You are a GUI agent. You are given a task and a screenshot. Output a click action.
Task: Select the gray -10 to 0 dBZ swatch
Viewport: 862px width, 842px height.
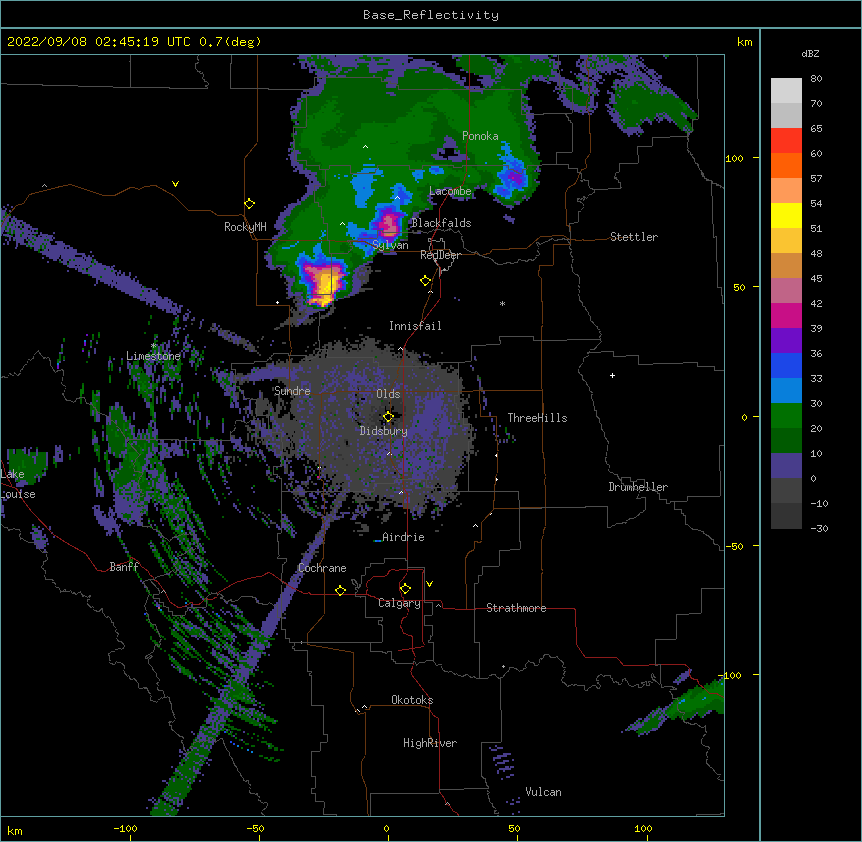(786, 491)
